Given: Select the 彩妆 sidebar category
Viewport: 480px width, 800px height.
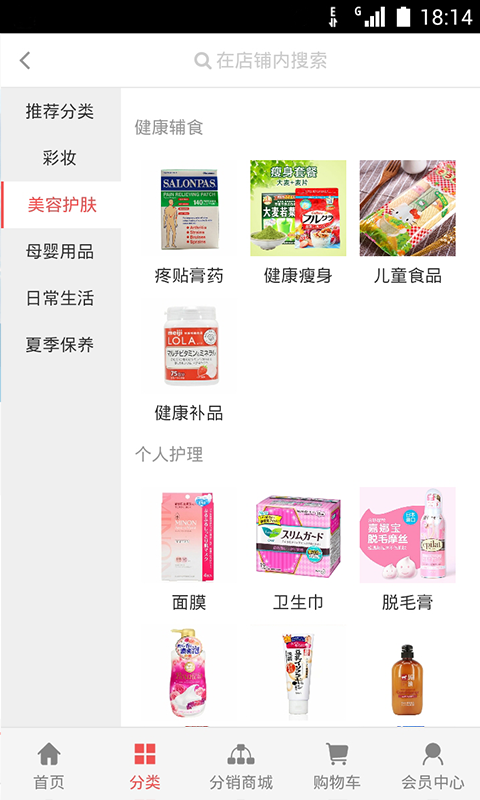Looking at the screenshot, I should coord(60,158).
